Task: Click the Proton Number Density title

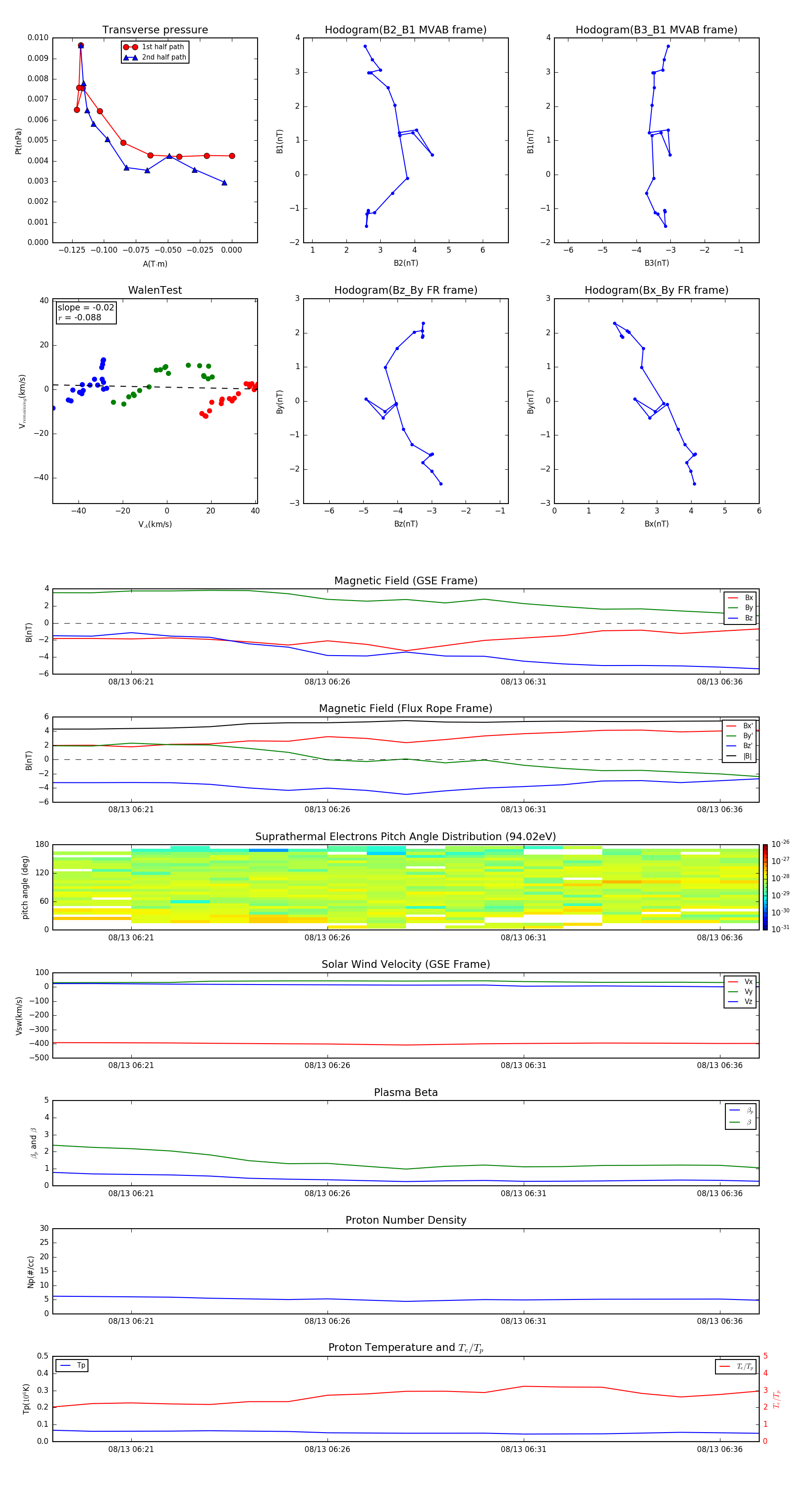Action: click(x=406, y=1220)
